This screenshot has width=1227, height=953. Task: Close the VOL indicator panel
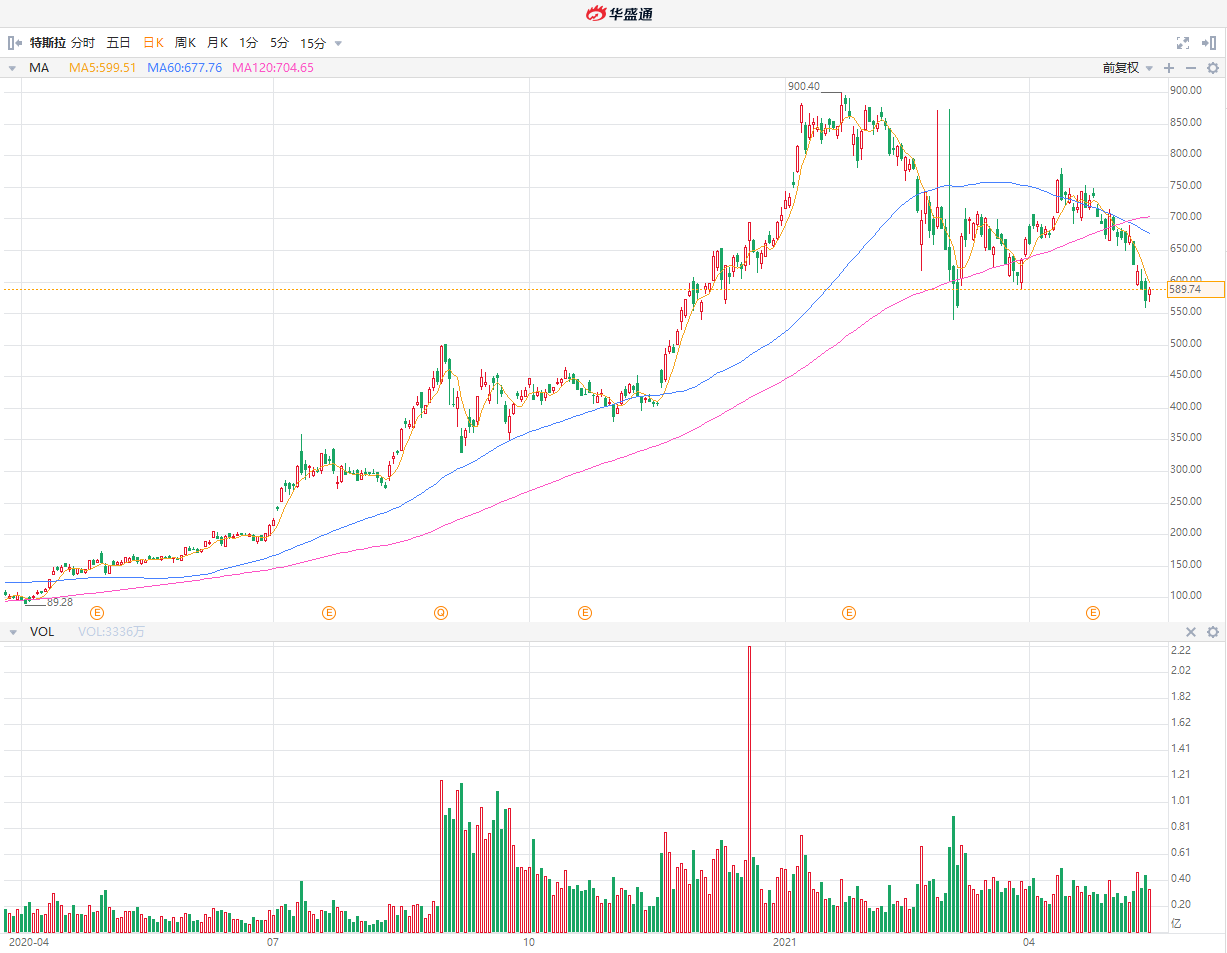click(1191, 632)
